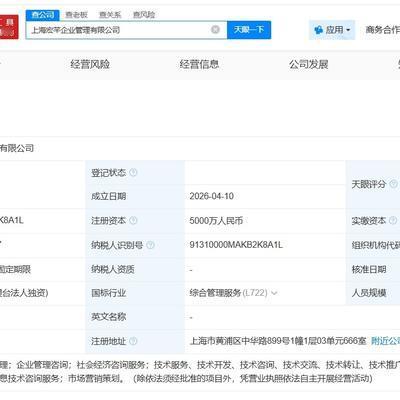
Task: Click the 应用 cube icon
Action: click(x=318, y=30)
